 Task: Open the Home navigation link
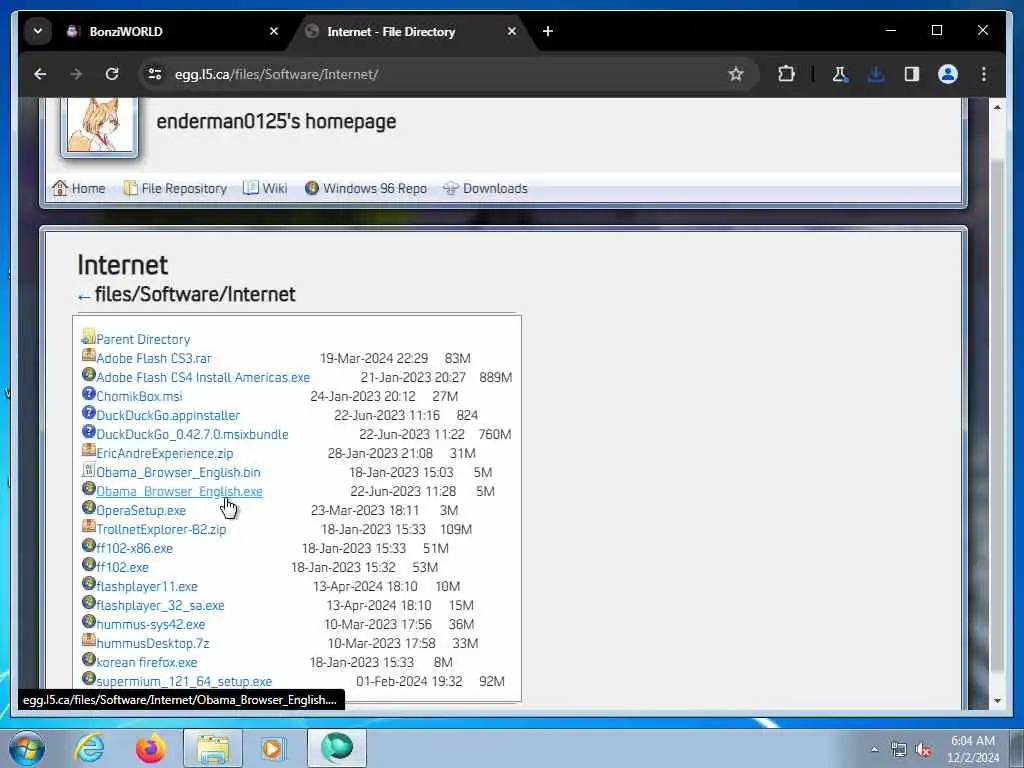[x=79, y=189]
